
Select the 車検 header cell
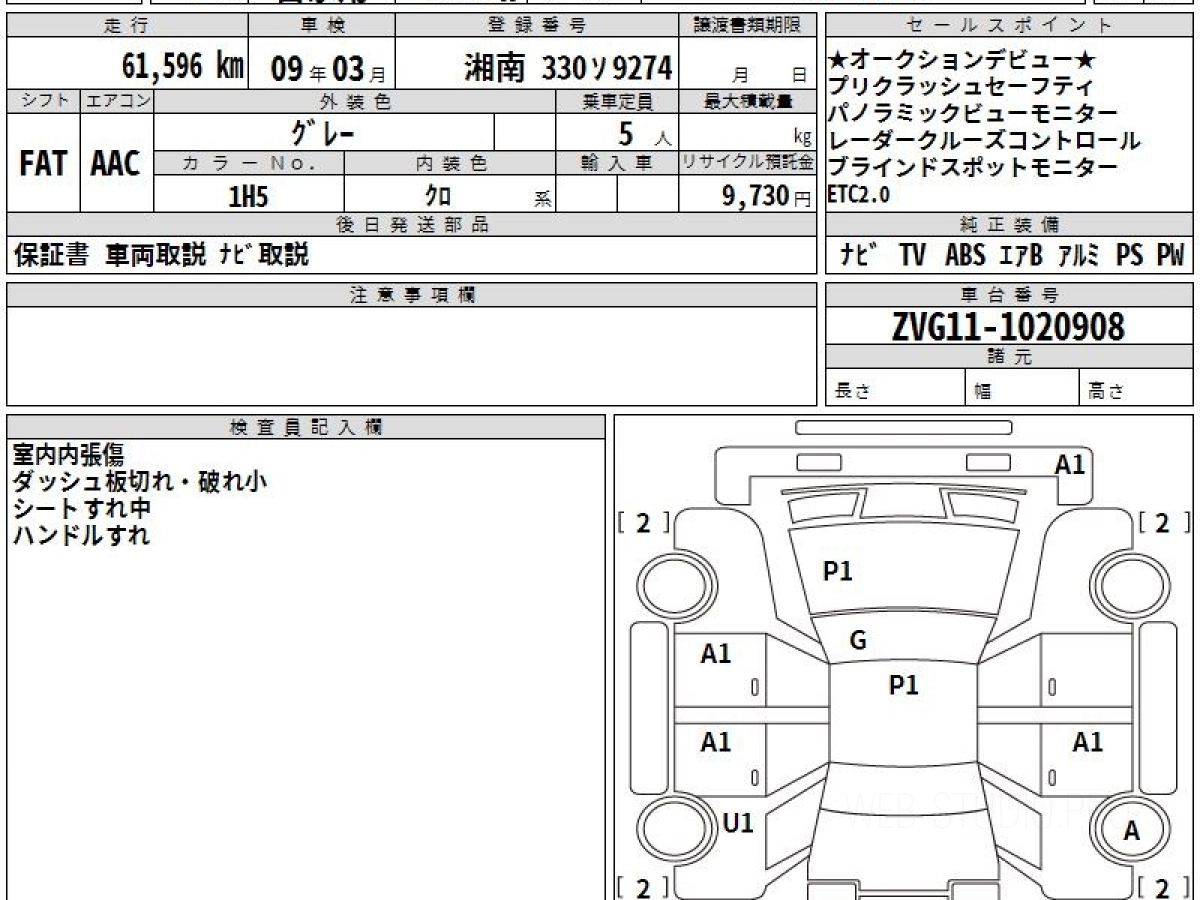pos(322,26)
